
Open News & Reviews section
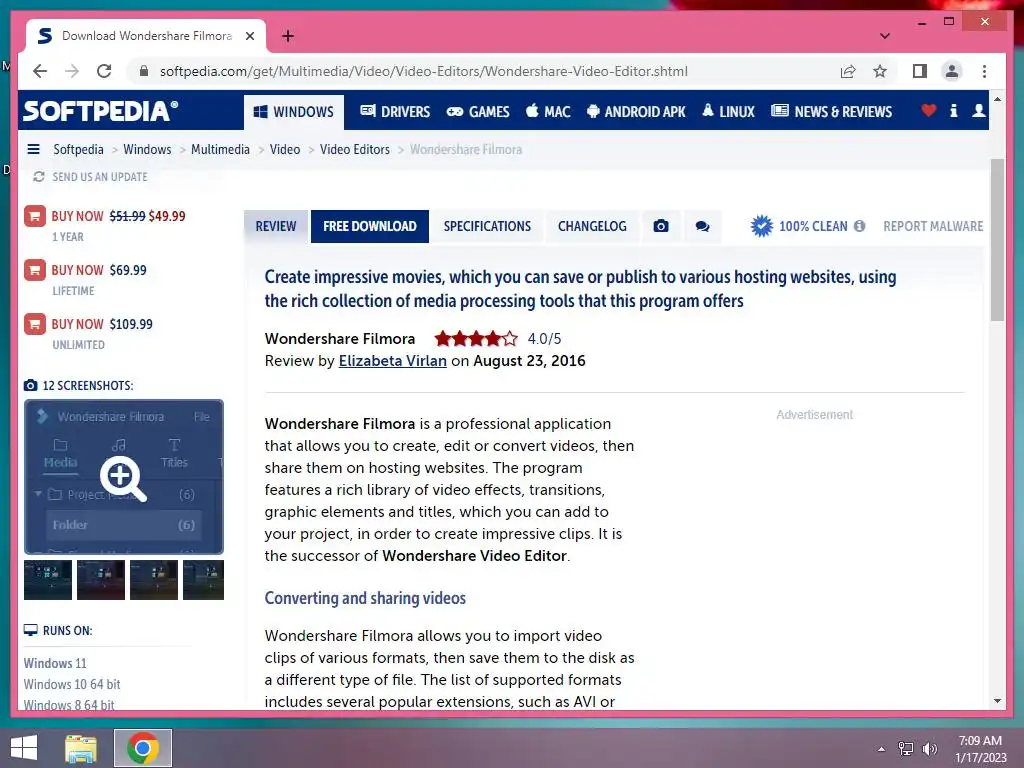(x=831, y=112)
